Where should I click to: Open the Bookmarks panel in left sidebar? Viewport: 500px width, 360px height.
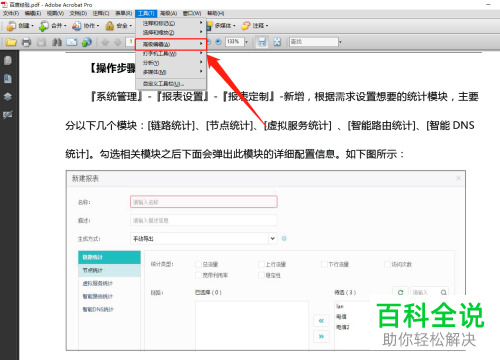(8, 79)
